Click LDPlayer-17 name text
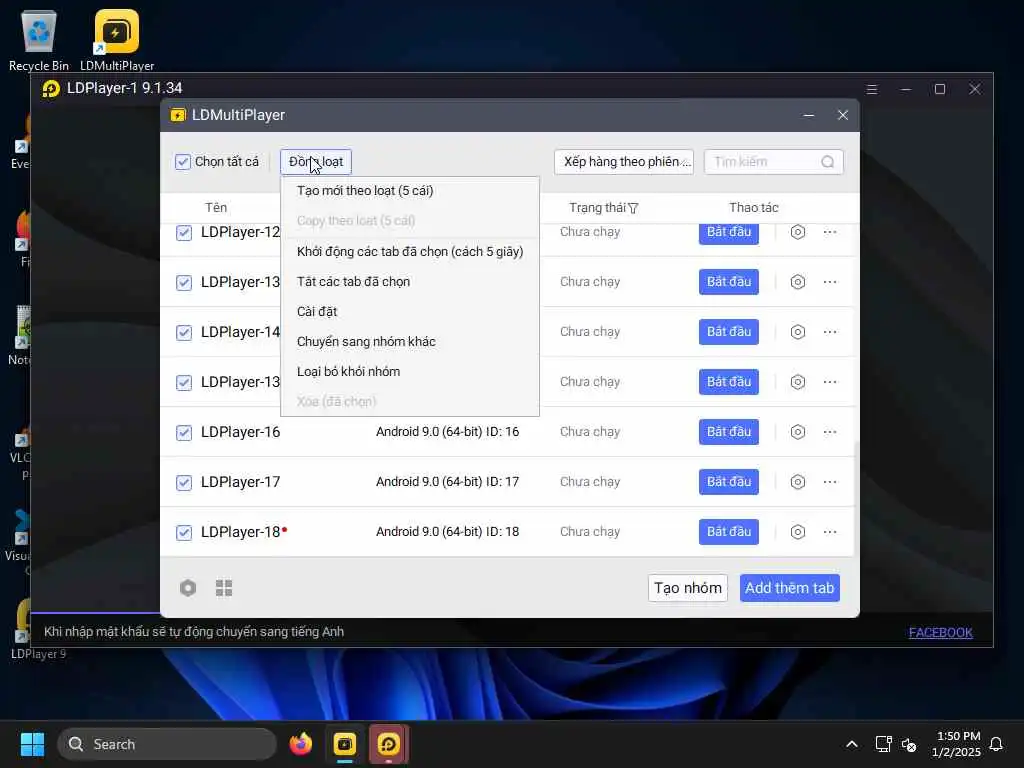The image size is (1024, 768). (240, 482)
